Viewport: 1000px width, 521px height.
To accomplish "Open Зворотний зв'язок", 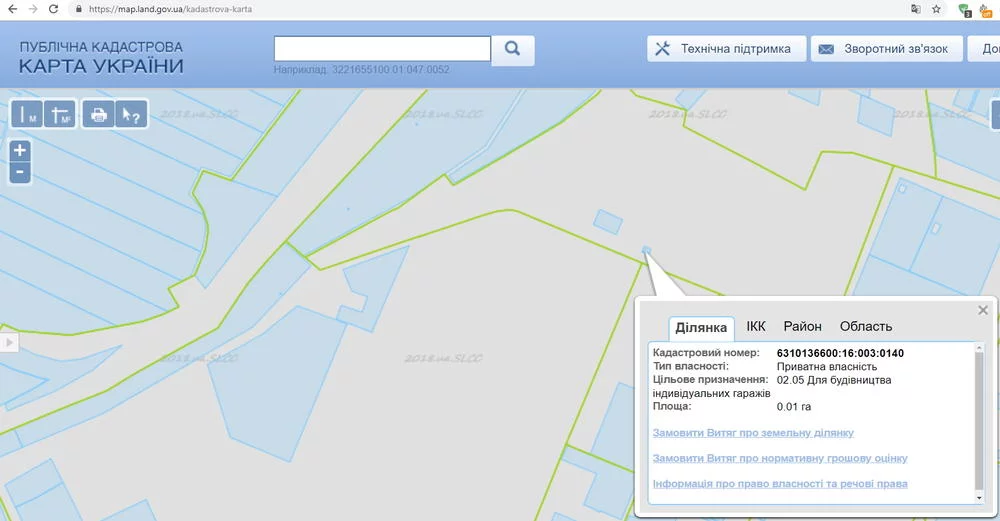I will (886, 48).
